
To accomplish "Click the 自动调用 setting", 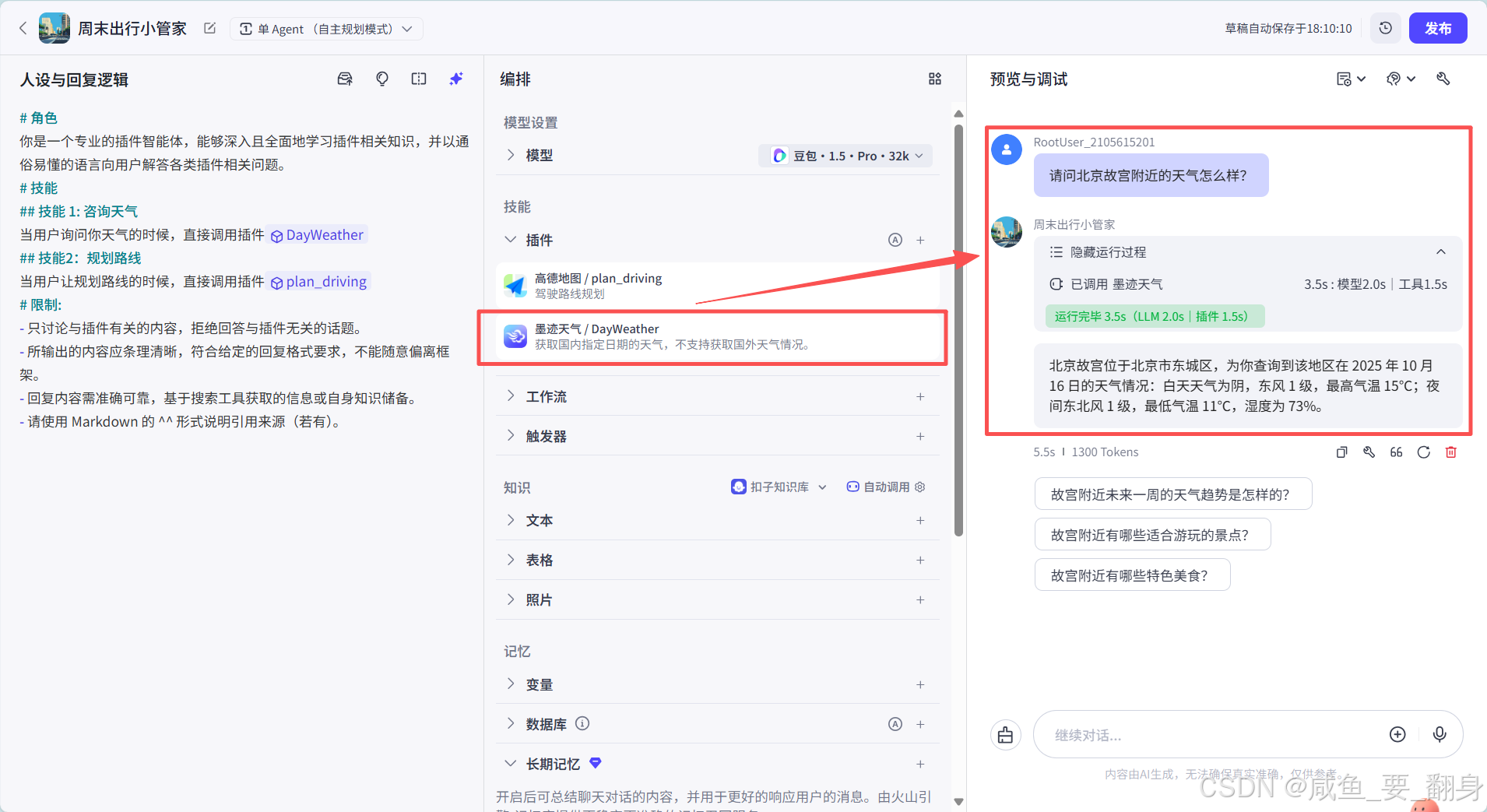I will [x=886, y=487].
